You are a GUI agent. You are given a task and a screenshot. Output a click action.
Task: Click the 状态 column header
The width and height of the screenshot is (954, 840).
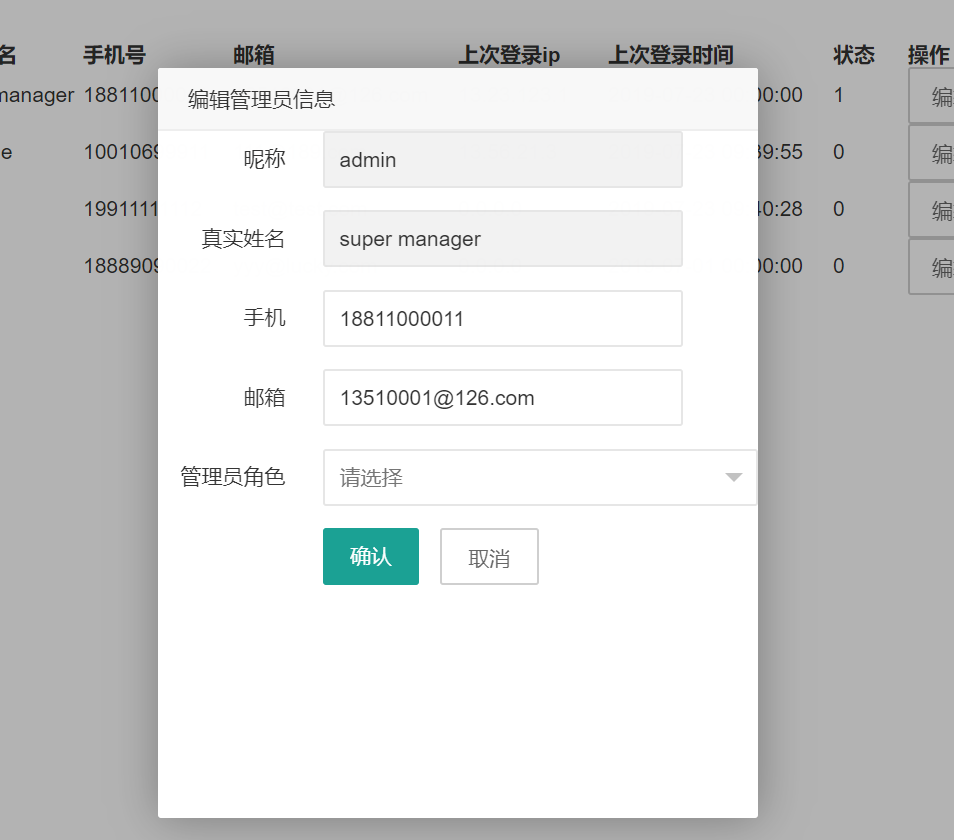[x=854, y=55]
